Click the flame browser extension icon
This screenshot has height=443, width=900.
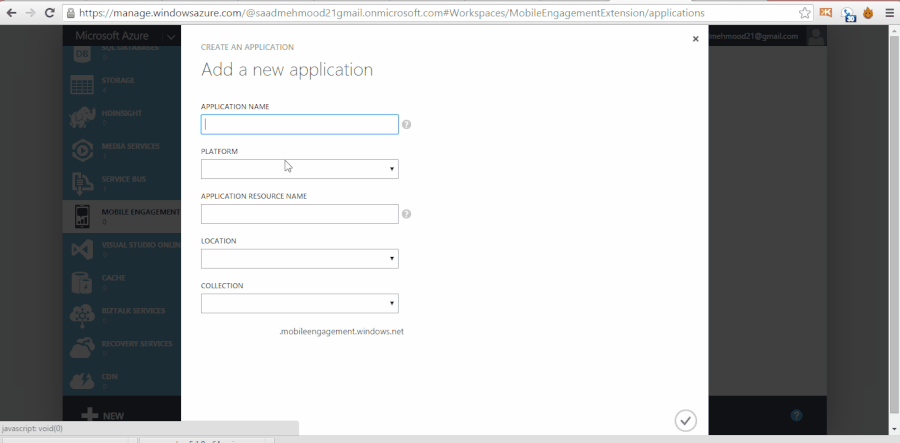(x=868, y=13)
